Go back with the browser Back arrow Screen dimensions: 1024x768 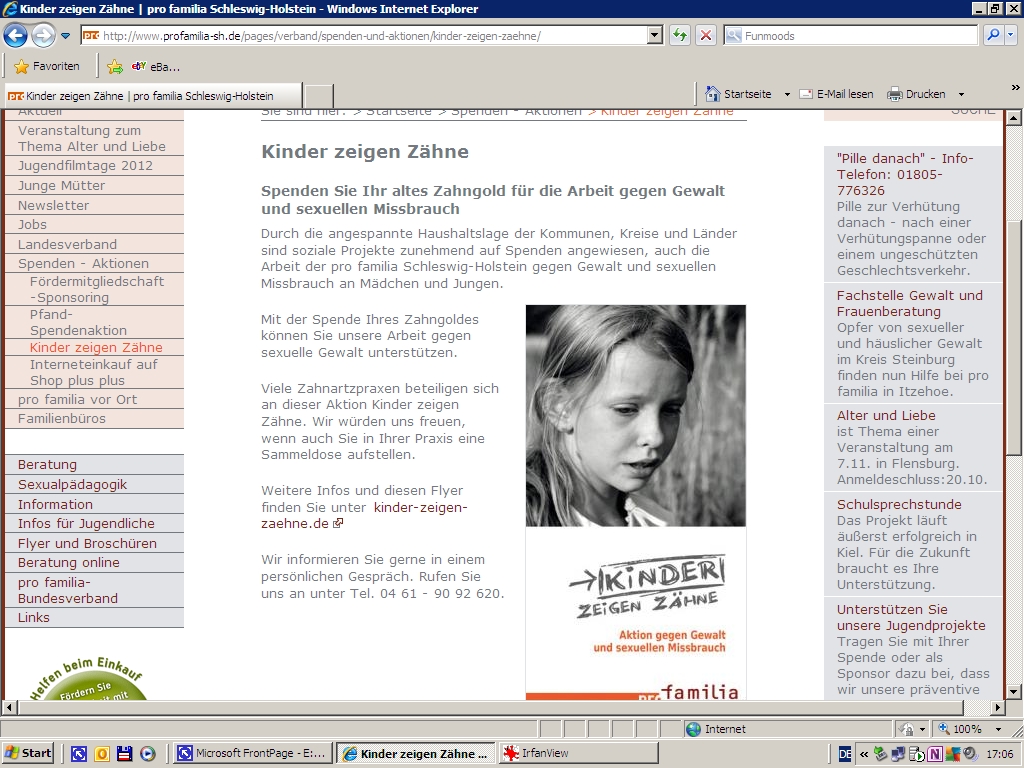tap(16, 35)
